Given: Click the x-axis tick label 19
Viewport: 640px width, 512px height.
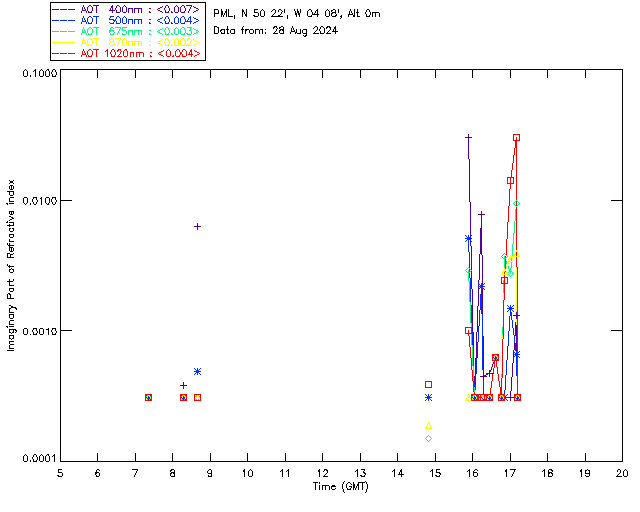Looking at the screenshot, I should click(x=585, y=473).
